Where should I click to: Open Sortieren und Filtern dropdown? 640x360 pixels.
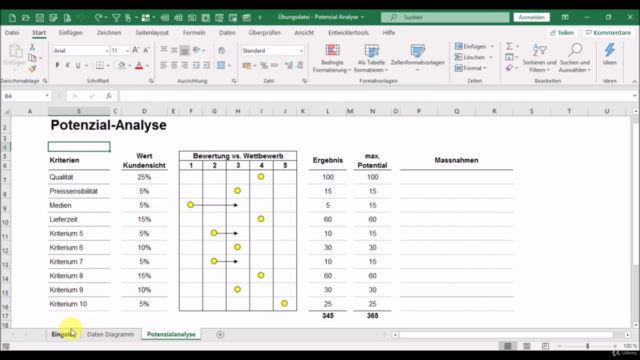point(539,58)
